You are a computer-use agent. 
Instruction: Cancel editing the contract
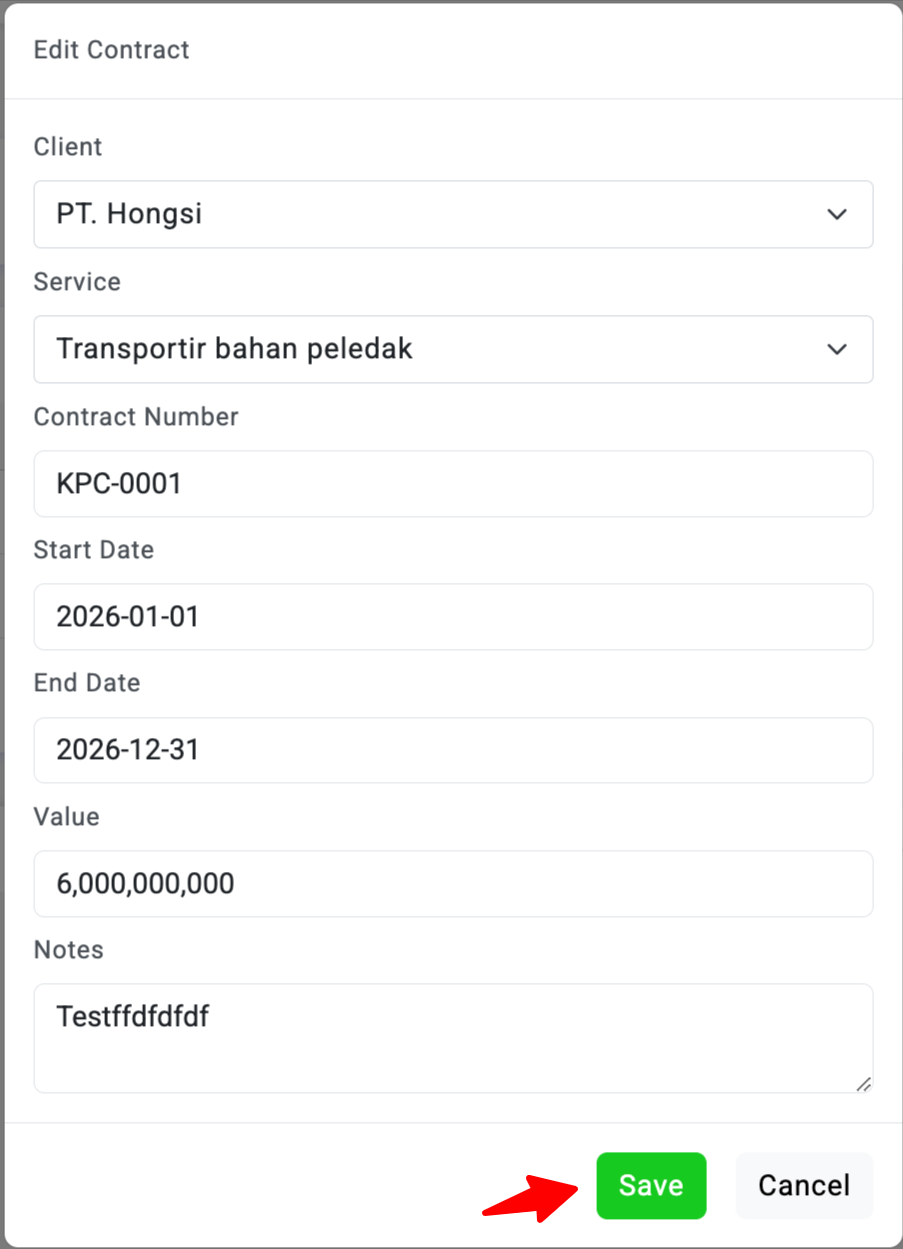pos(804,1186)
